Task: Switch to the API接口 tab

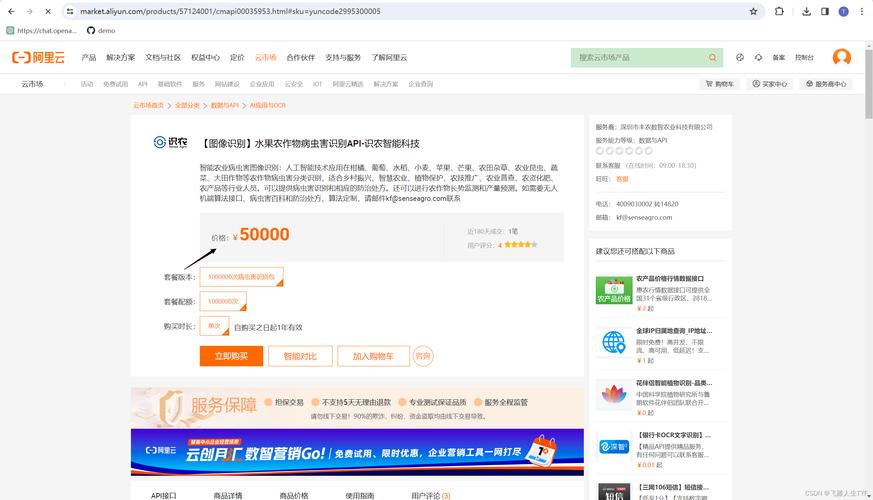Action: pos(164,495)
